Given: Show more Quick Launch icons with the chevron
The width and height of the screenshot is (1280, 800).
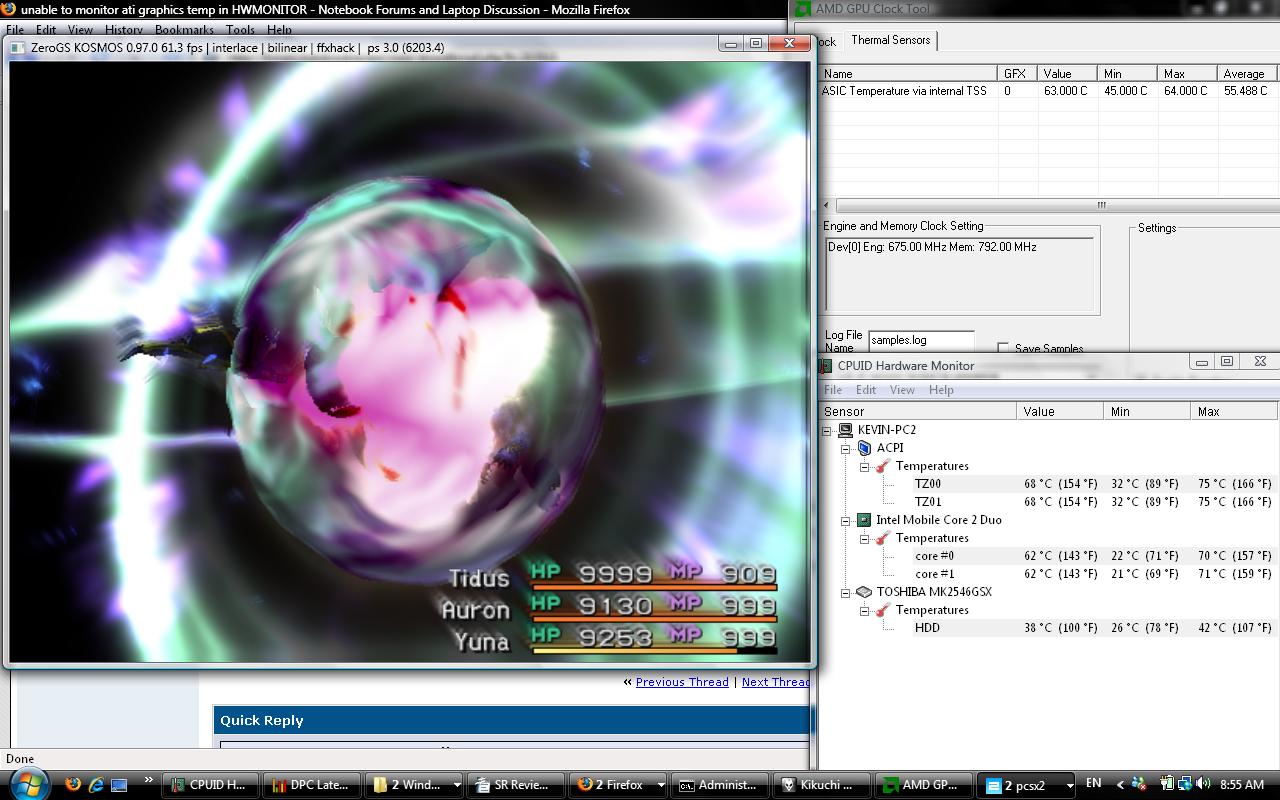Looking at the screenshot, I should 149,781.
